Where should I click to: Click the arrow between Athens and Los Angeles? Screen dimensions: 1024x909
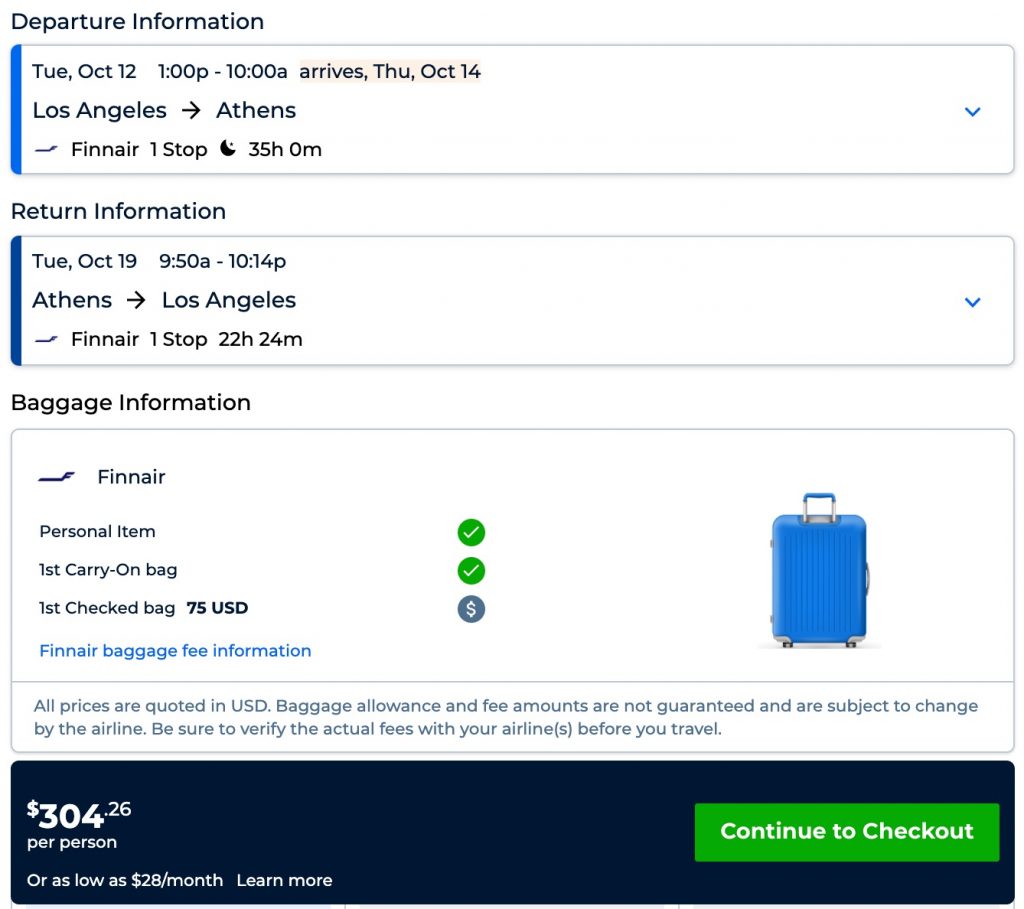click(137, 301)
